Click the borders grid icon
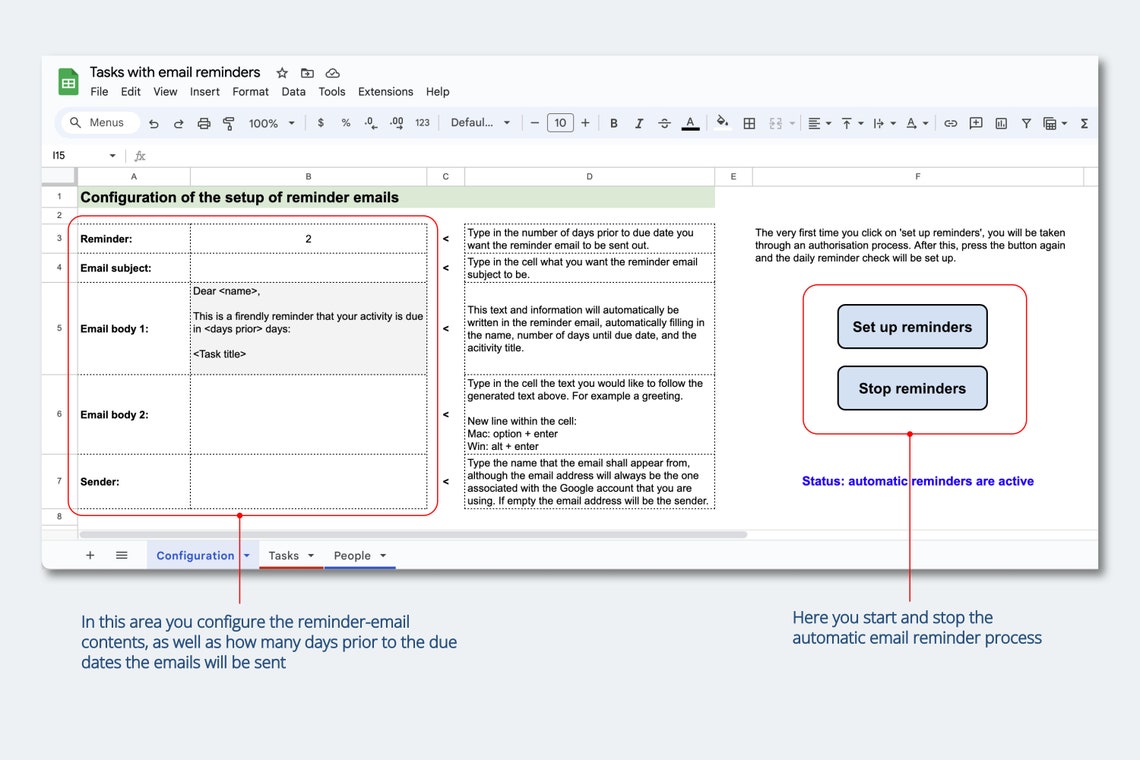 click(x=749, y=124)
